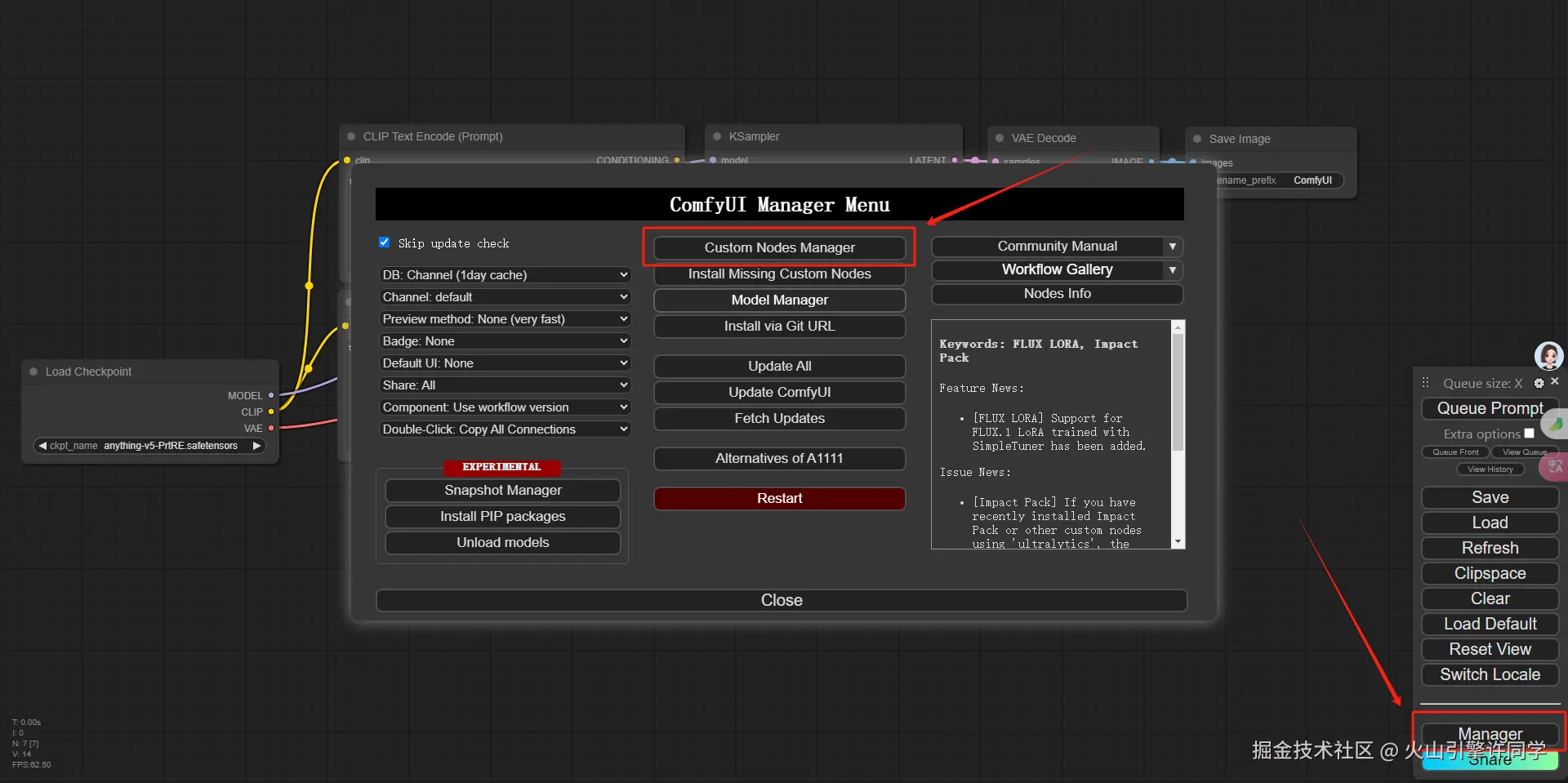Click Unload models button

click(x=503, y=543)
